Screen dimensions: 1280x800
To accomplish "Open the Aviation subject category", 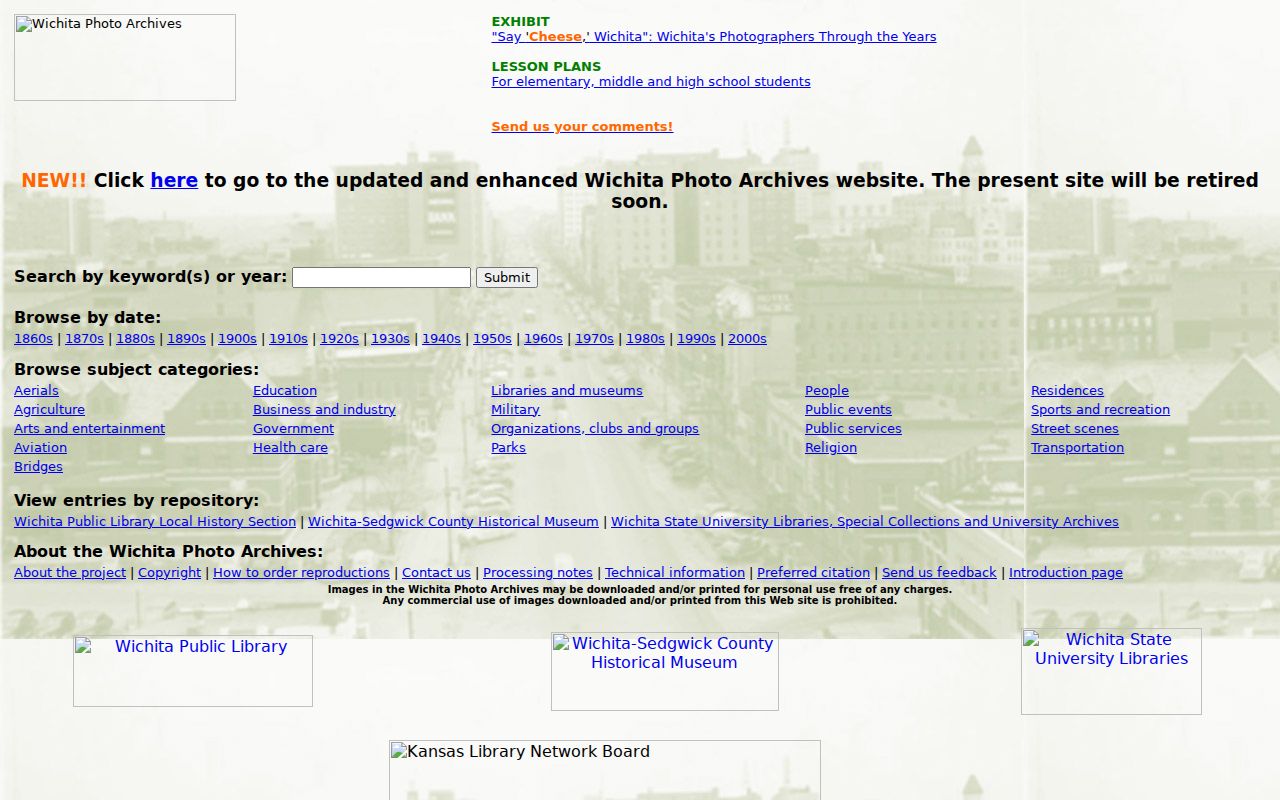I will coord(40,448).
